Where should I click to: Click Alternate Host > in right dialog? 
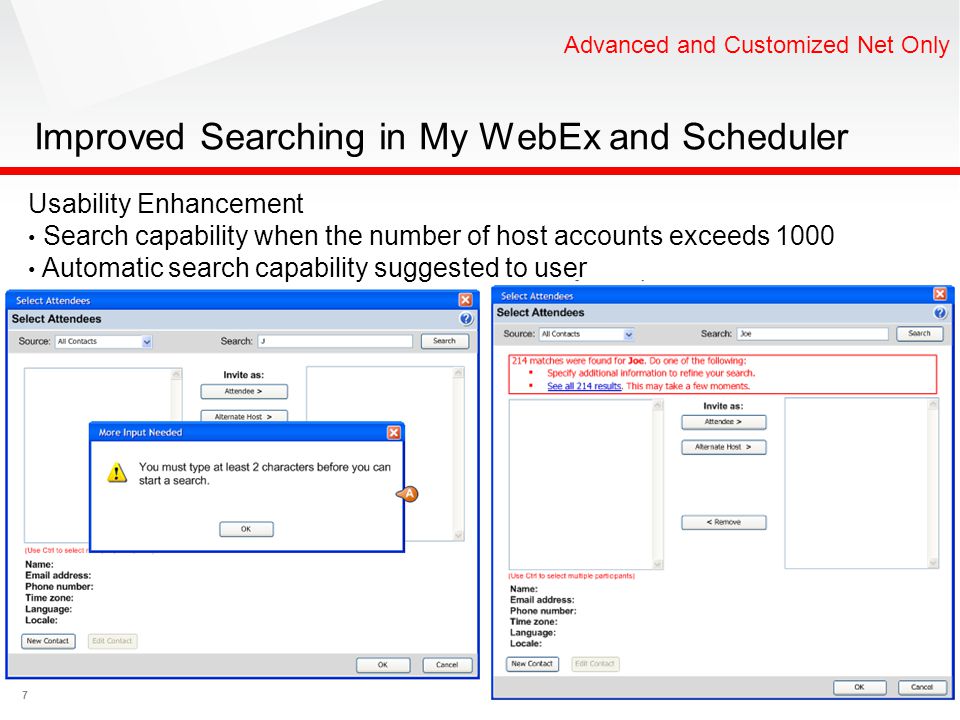[x=724, y=447]
